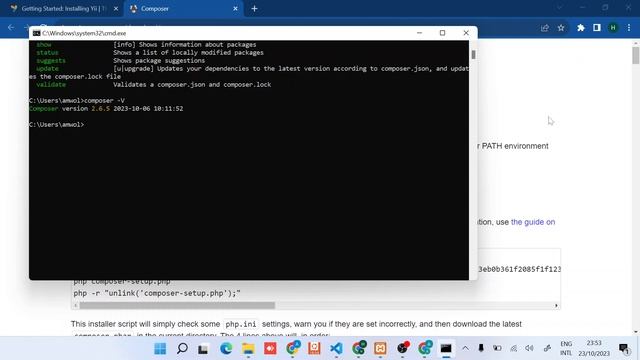Open a new Chrome tab
Image resolution: width=640 pixels, height=360 pixels.
point(254,9)
